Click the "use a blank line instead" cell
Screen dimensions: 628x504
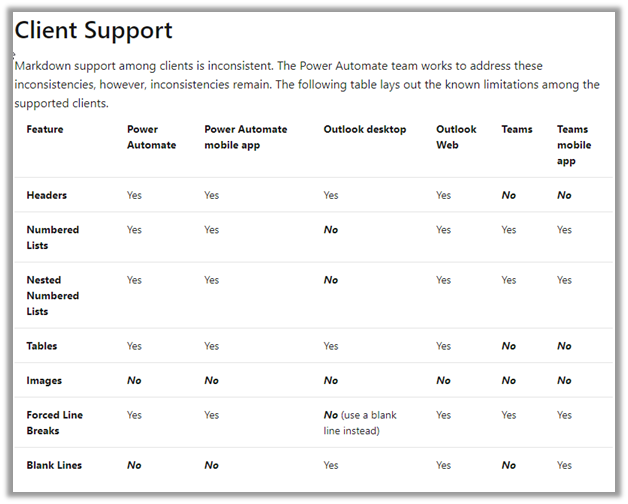click(x=364, y=423)
